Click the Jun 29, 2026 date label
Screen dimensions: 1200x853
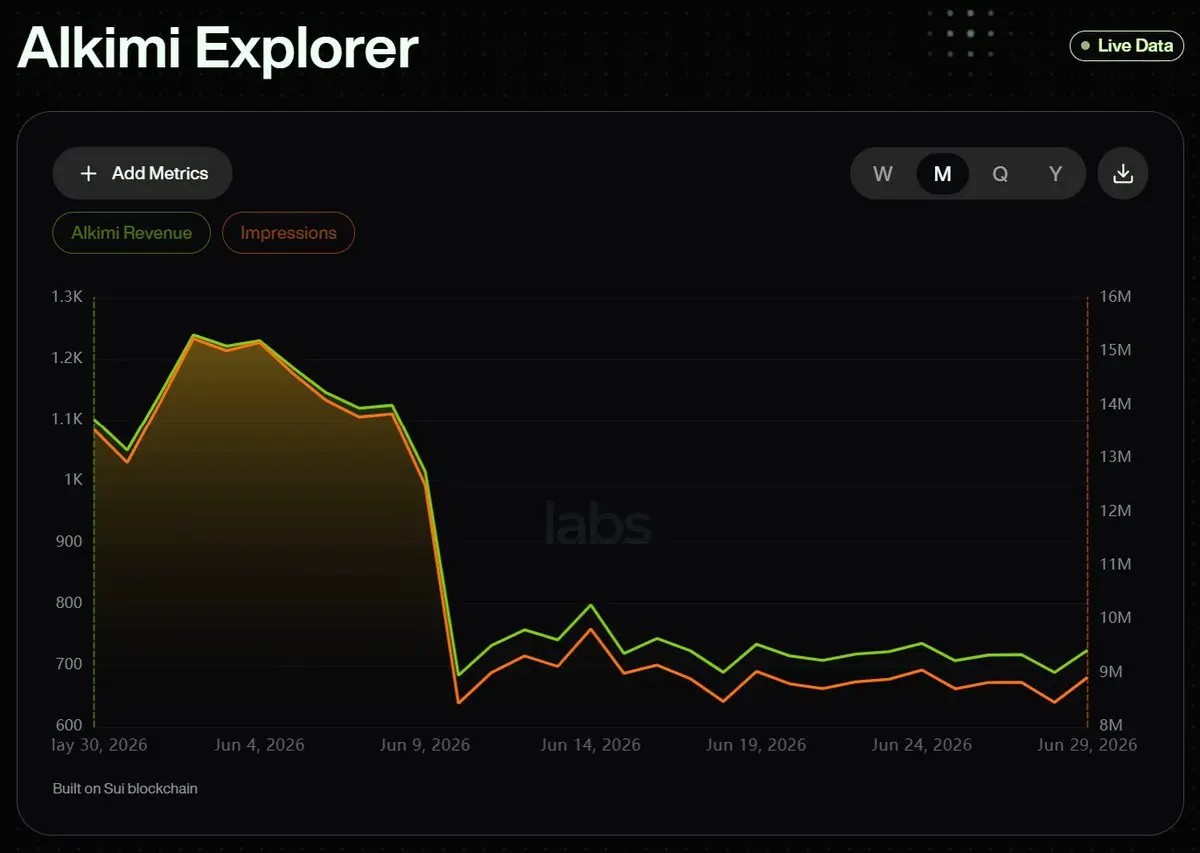coord(1087,745)
